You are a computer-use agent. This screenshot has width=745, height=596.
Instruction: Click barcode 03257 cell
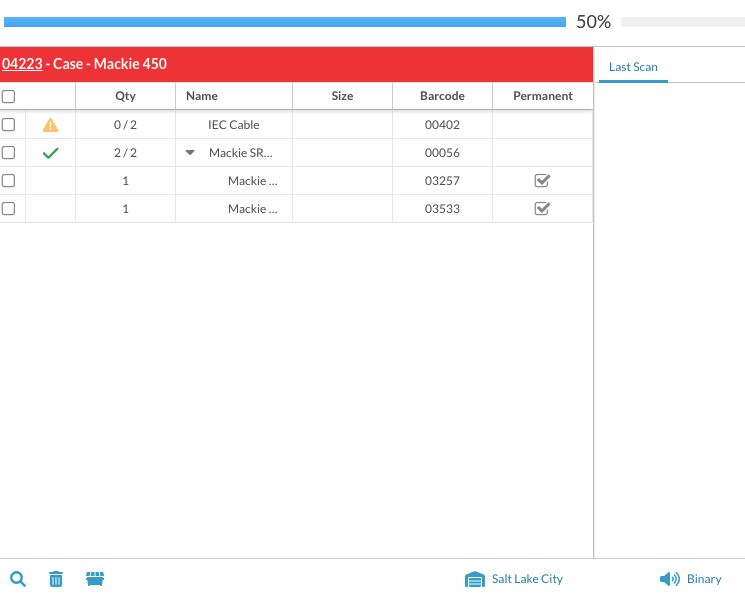[442, 181]
